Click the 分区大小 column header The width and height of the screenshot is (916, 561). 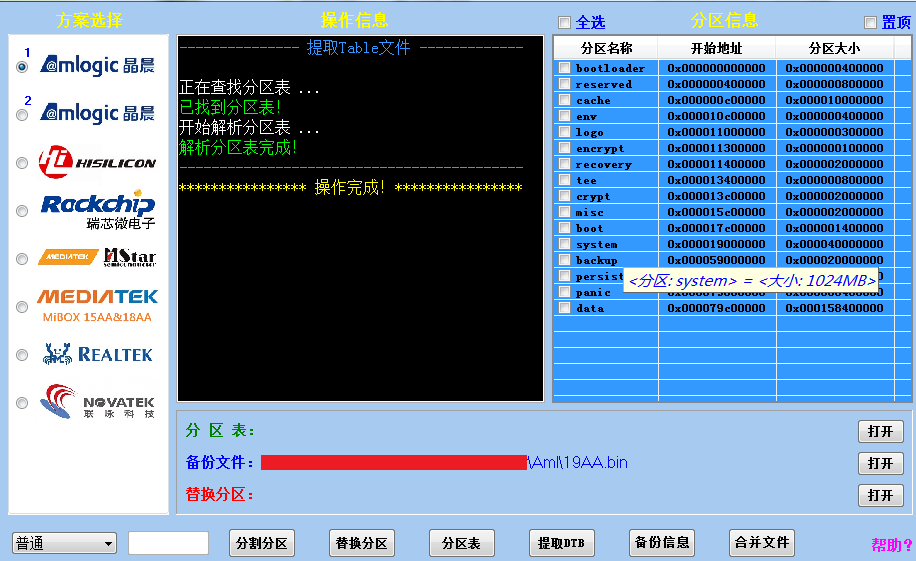pos(834,48)
